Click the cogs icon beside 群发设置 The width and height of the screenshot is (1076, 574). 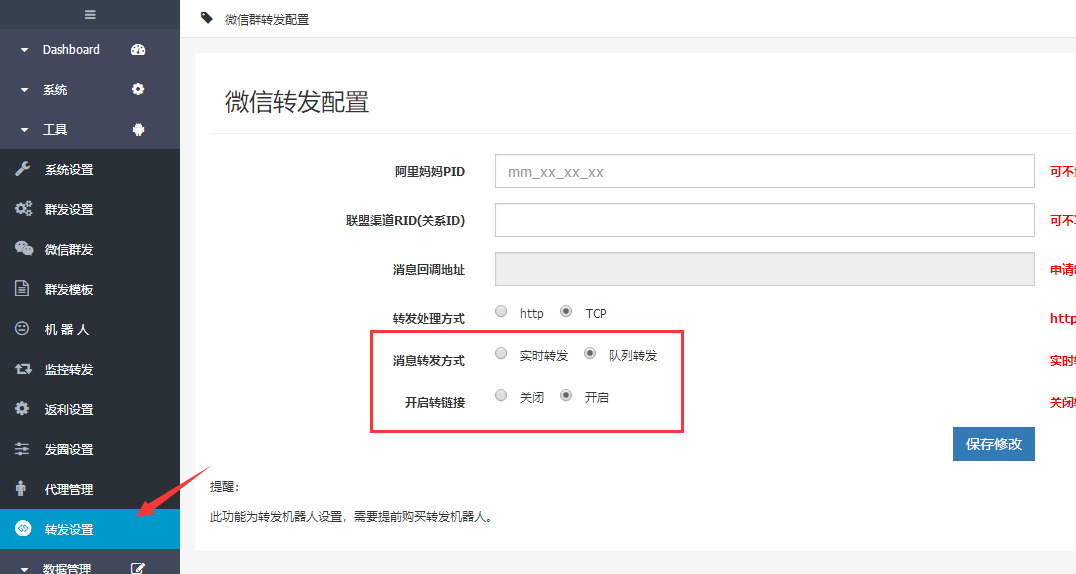coord(23,209)
